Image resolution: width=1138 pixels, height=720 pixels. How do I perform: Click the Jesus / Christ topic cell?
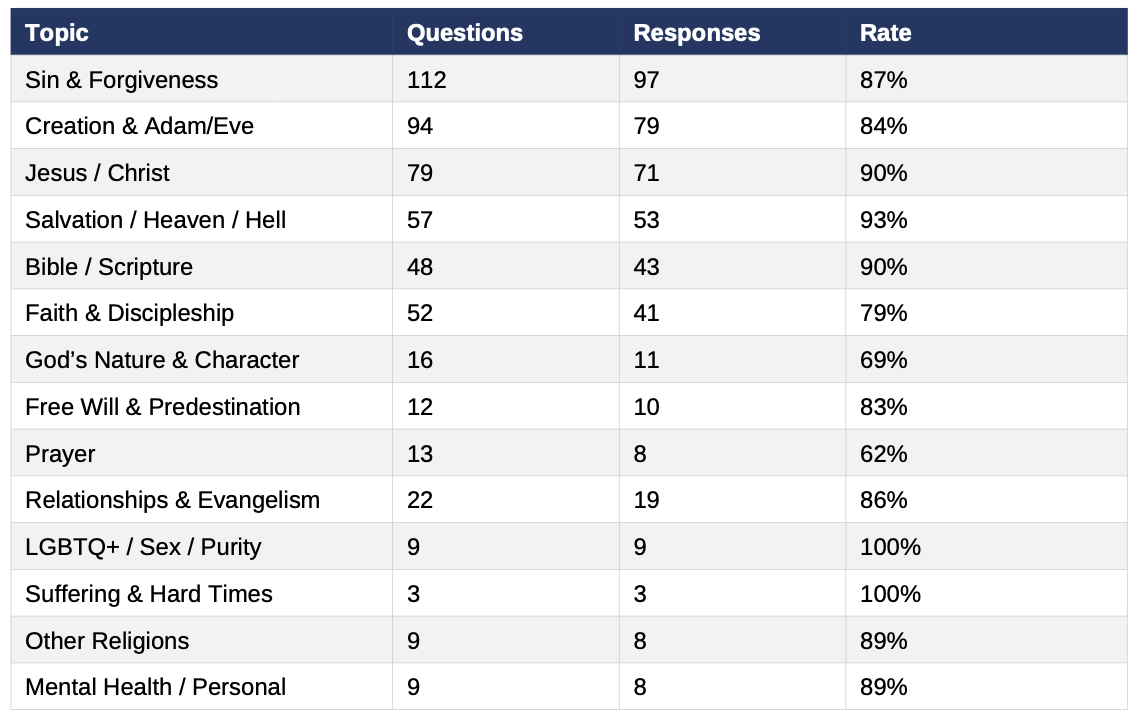(x=202, y=173)
